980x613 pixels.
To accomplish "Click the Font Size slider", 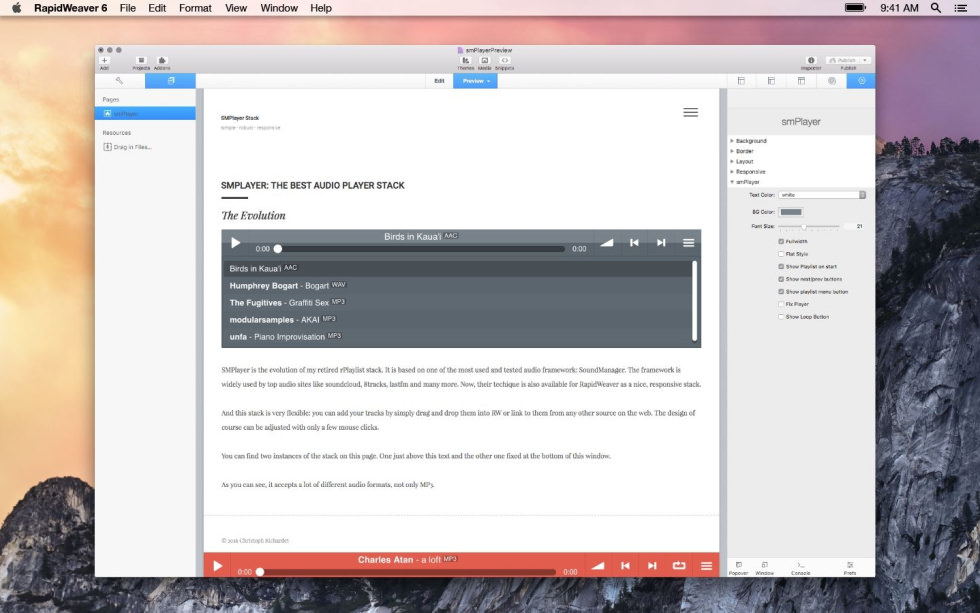I will pyautogui.click(x=809, y=226).
